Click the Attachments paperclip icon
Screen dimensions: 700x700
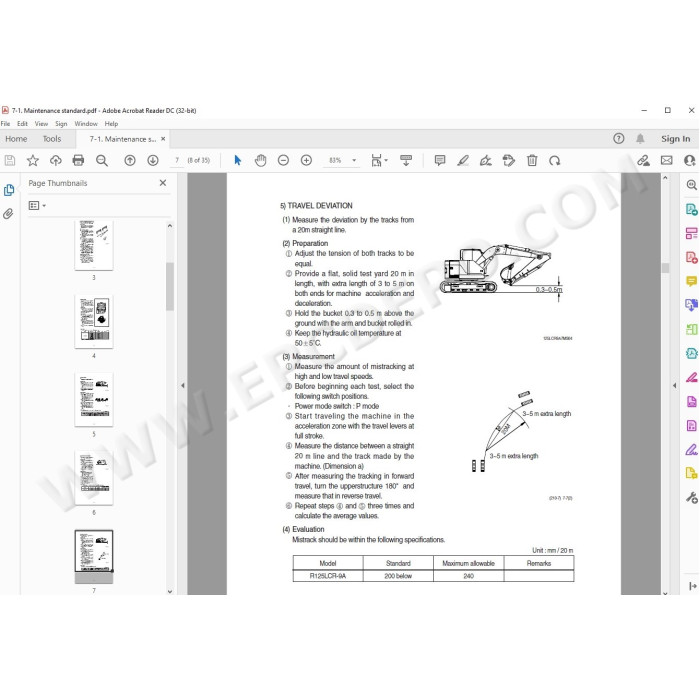[x=8, y=214]
